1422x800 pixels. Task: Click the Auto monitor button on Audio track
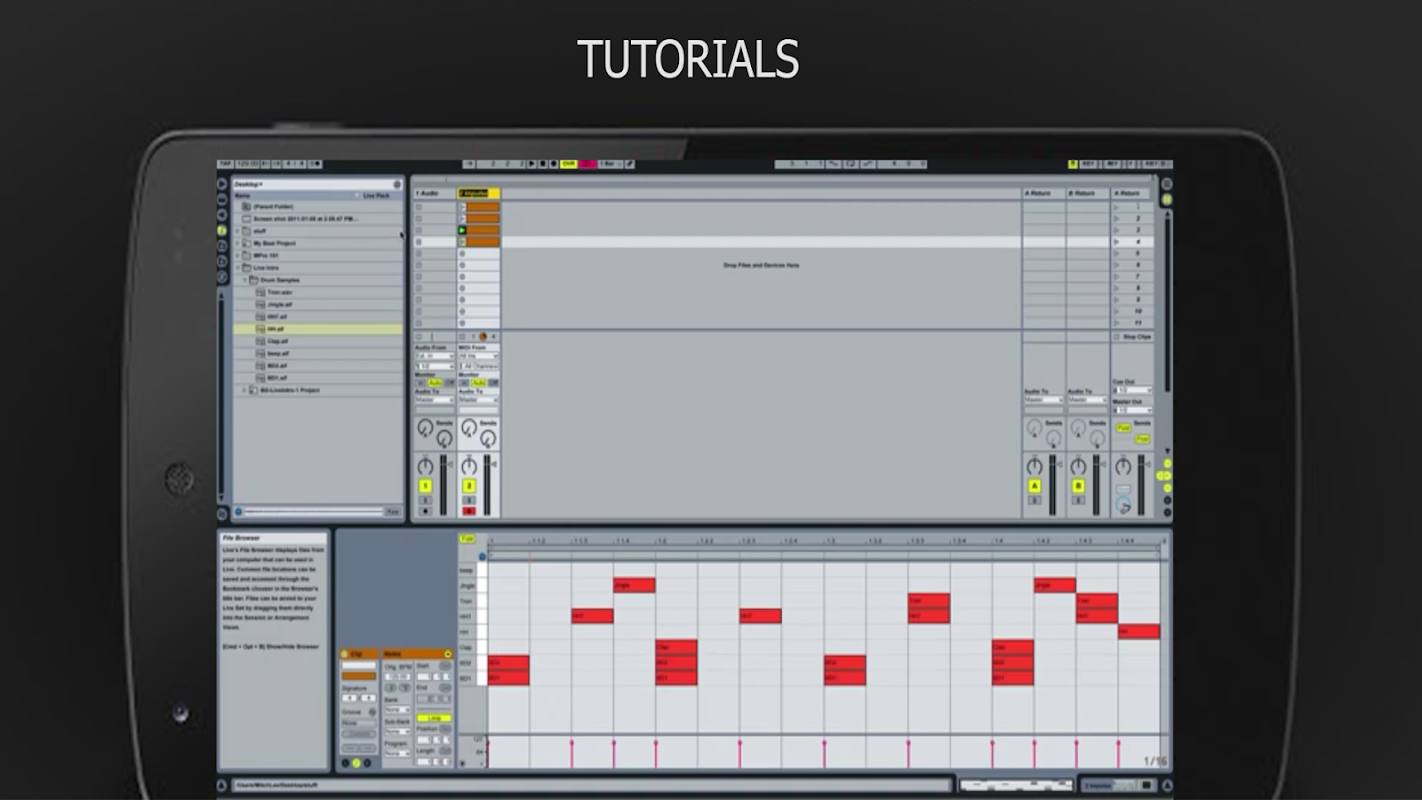click(x=435, y=382)
